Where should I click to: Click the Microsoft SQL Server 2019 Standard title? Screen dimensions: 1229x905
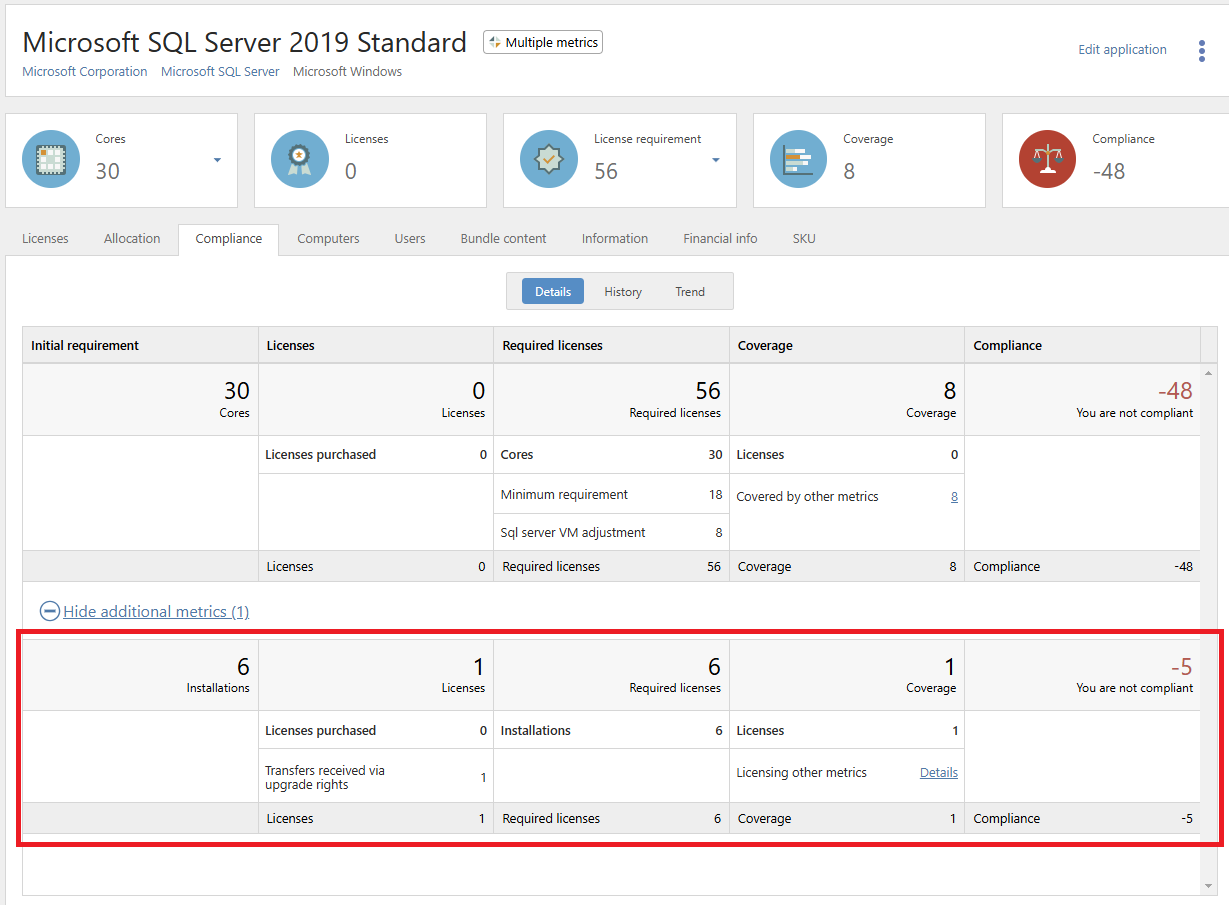tap(245, 42)
